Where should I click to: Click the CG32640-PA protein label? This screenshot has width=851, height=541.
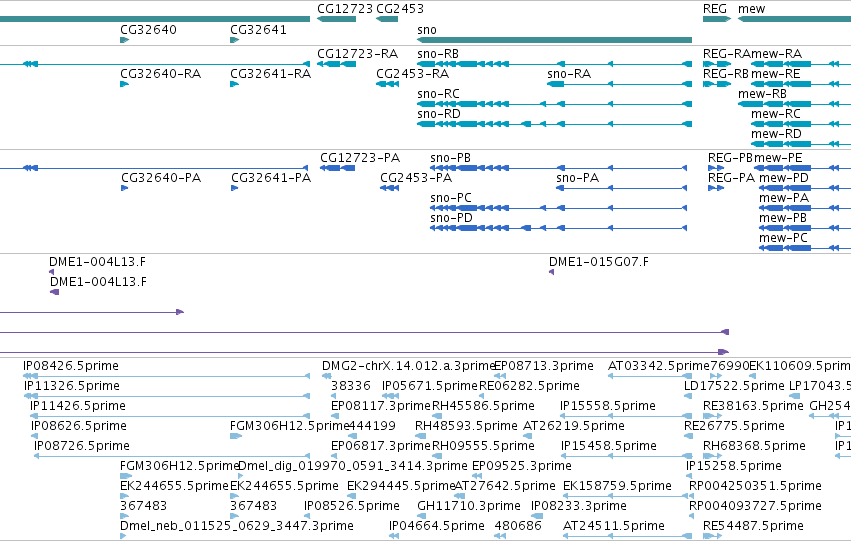click(161, 178)
